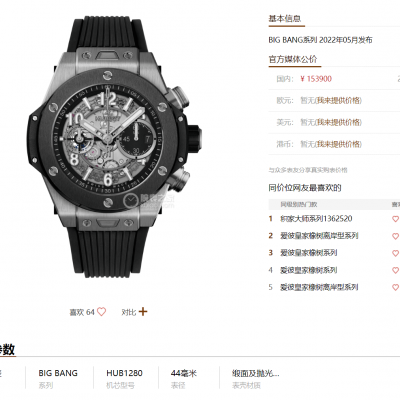Open 积家大师系列1362520 watch link

pyautogui.click(x=316, y=219)
